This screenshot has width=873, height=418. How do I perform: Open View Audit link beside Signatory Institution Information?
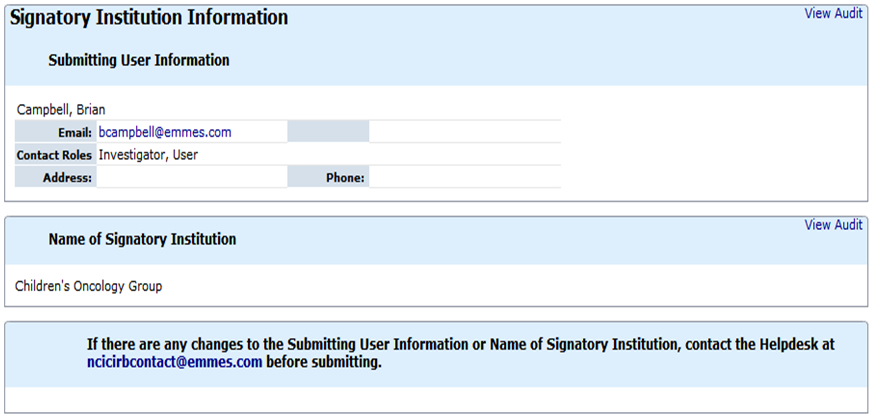pos(833,14)
